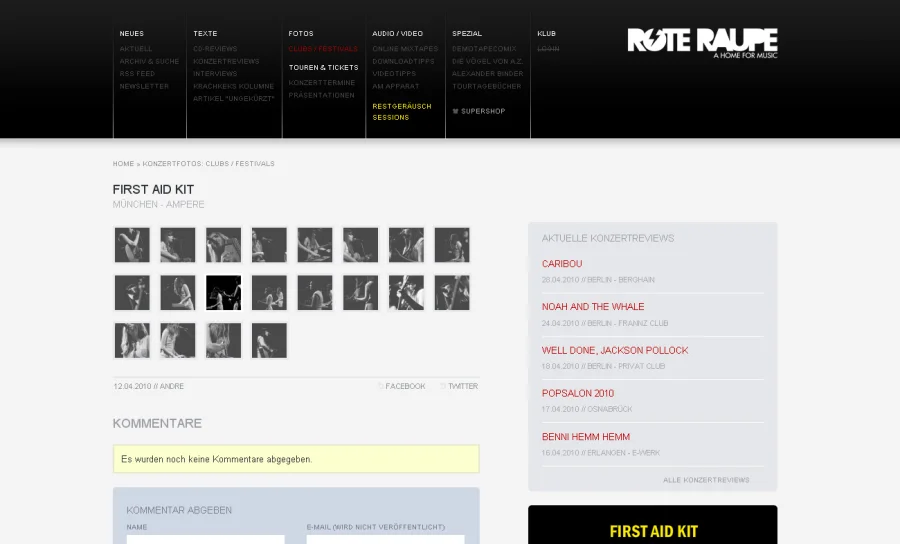Viewport: 900px width, 544px height.
Task: Go to Konzertreviews in Texte menu
Action: click(x=226, y=61)
